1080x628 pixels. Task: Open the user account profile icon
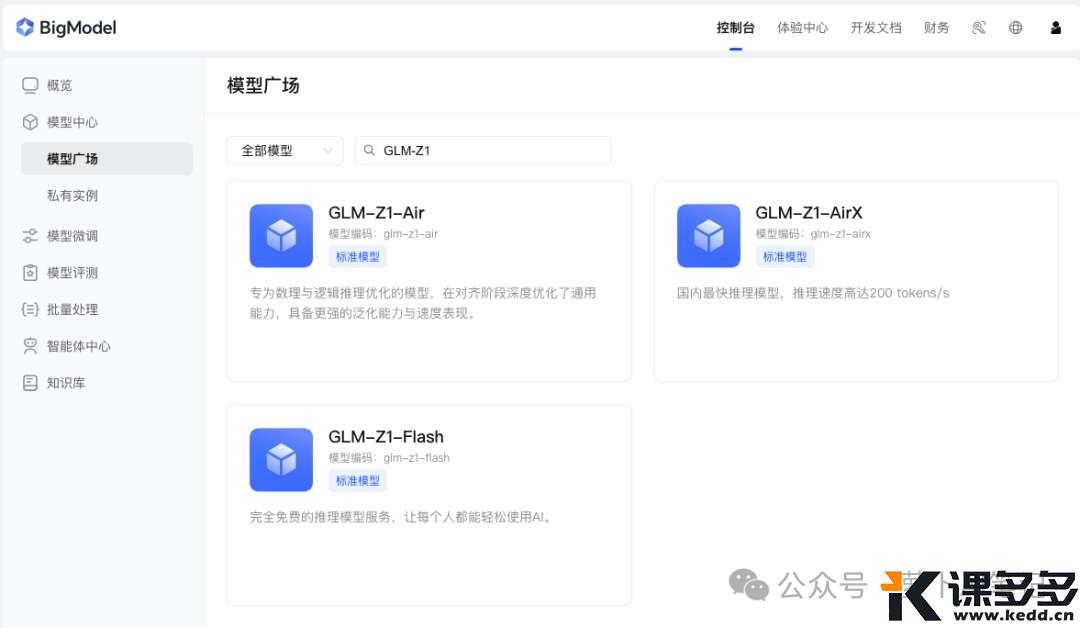tap(1056, 28)
